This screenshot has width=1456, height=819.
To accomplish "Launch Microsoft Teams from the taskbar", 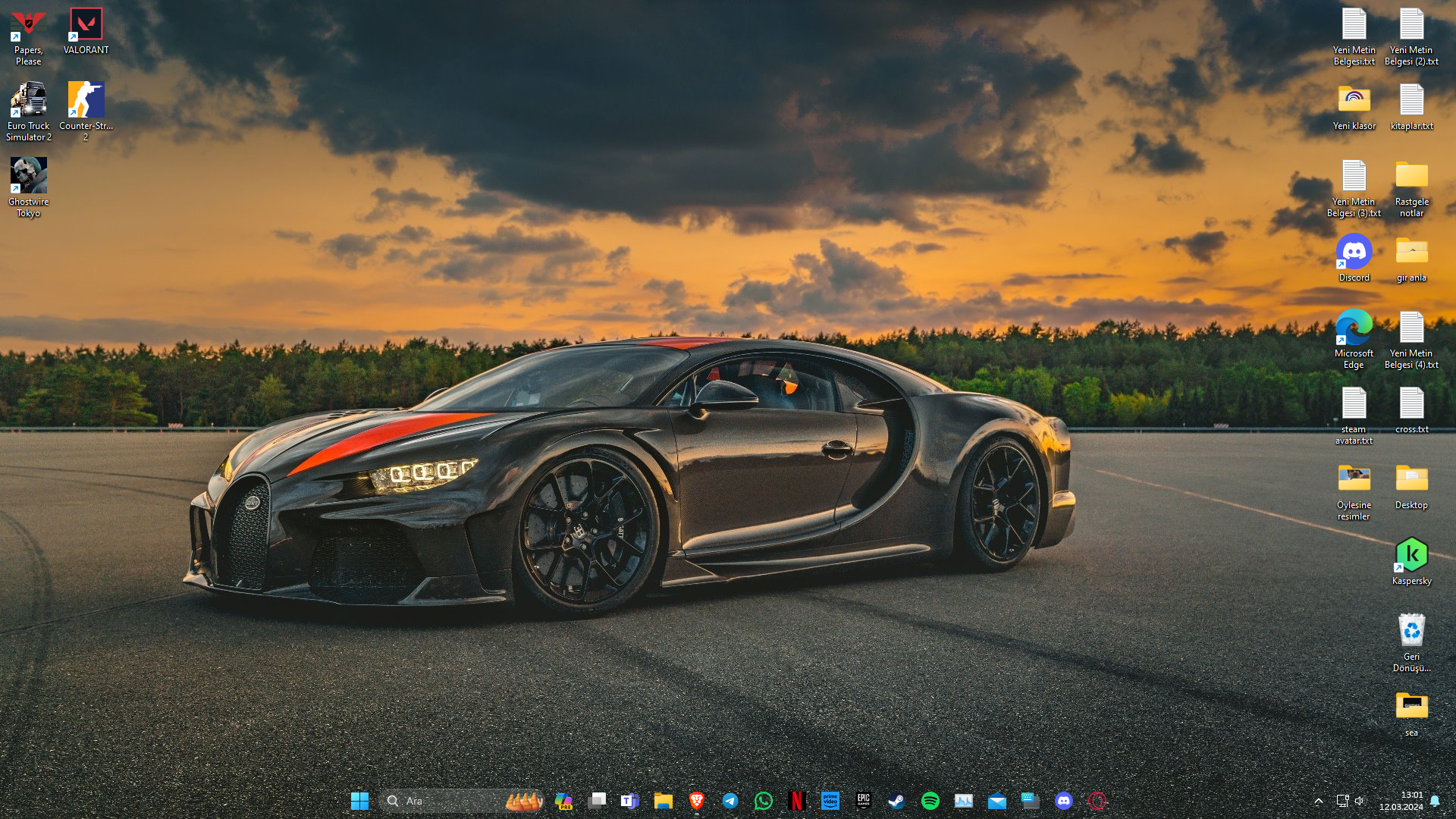I will [x=630, y=801].
